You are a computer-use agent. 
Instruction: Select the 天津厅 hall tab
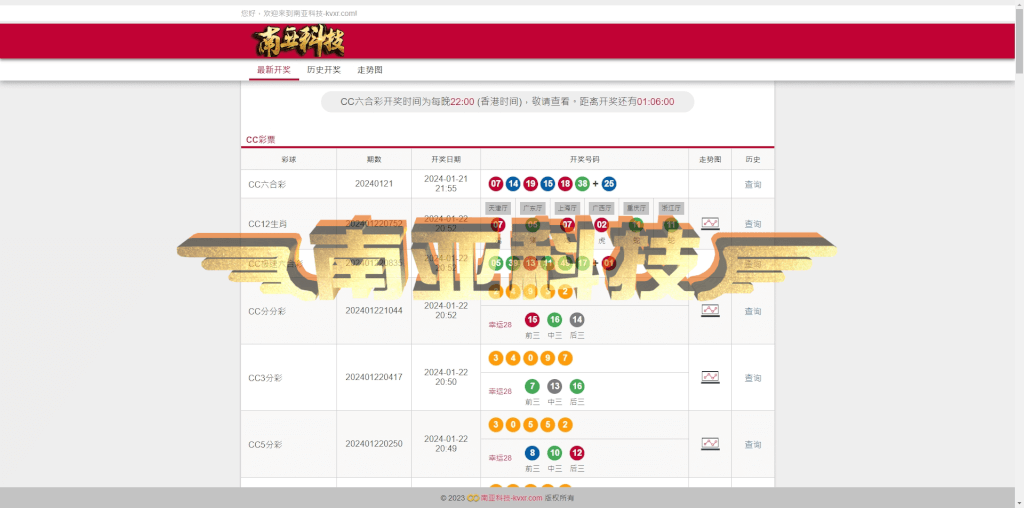coord(498,208)
